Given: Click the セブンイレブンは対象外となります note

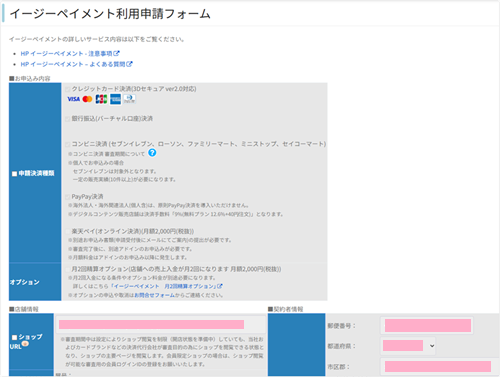Looking at the screenshot, I should coord(115,171).
